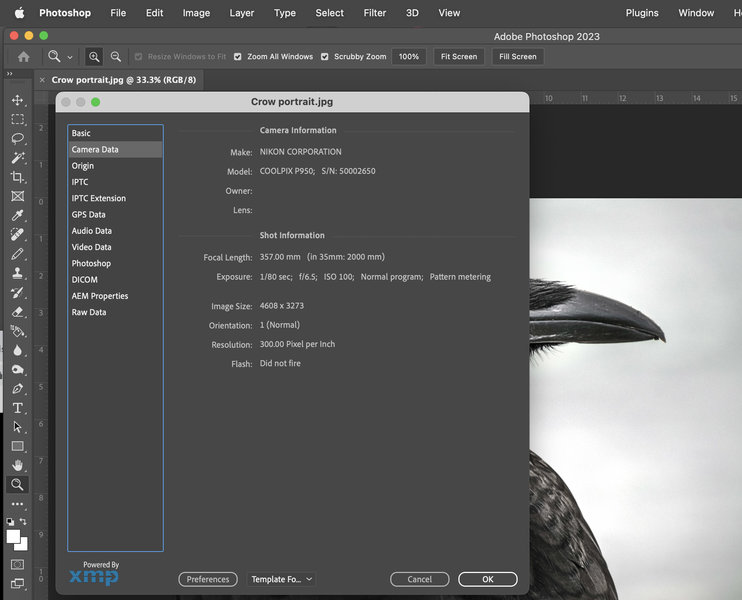Image resolution: width=742 pixels, height=600 pixels.
Task: Select the AEM Properties section
Action: pos(115,296)
